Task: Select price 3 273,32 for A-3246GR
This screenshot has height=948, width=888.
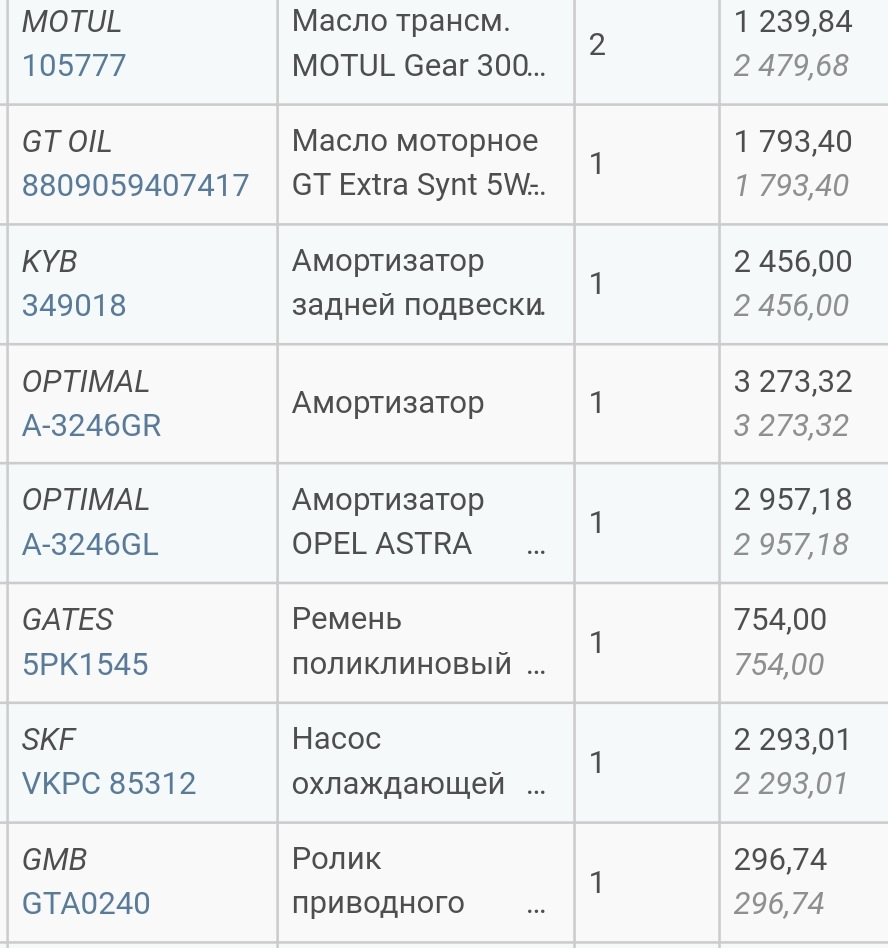Action: tap(792, 382)
